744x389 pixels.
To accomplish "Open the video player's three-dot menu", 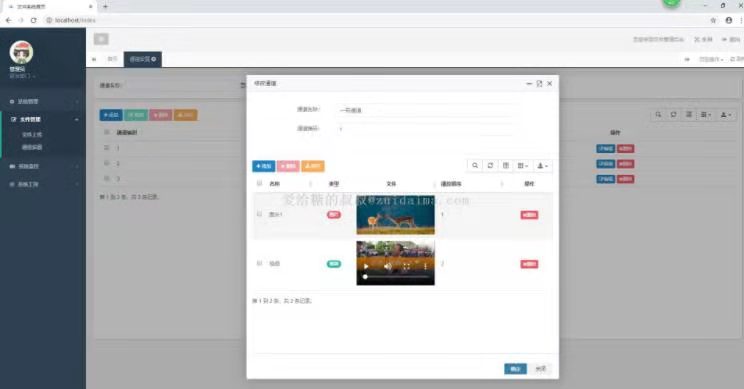I will point(425,267).
